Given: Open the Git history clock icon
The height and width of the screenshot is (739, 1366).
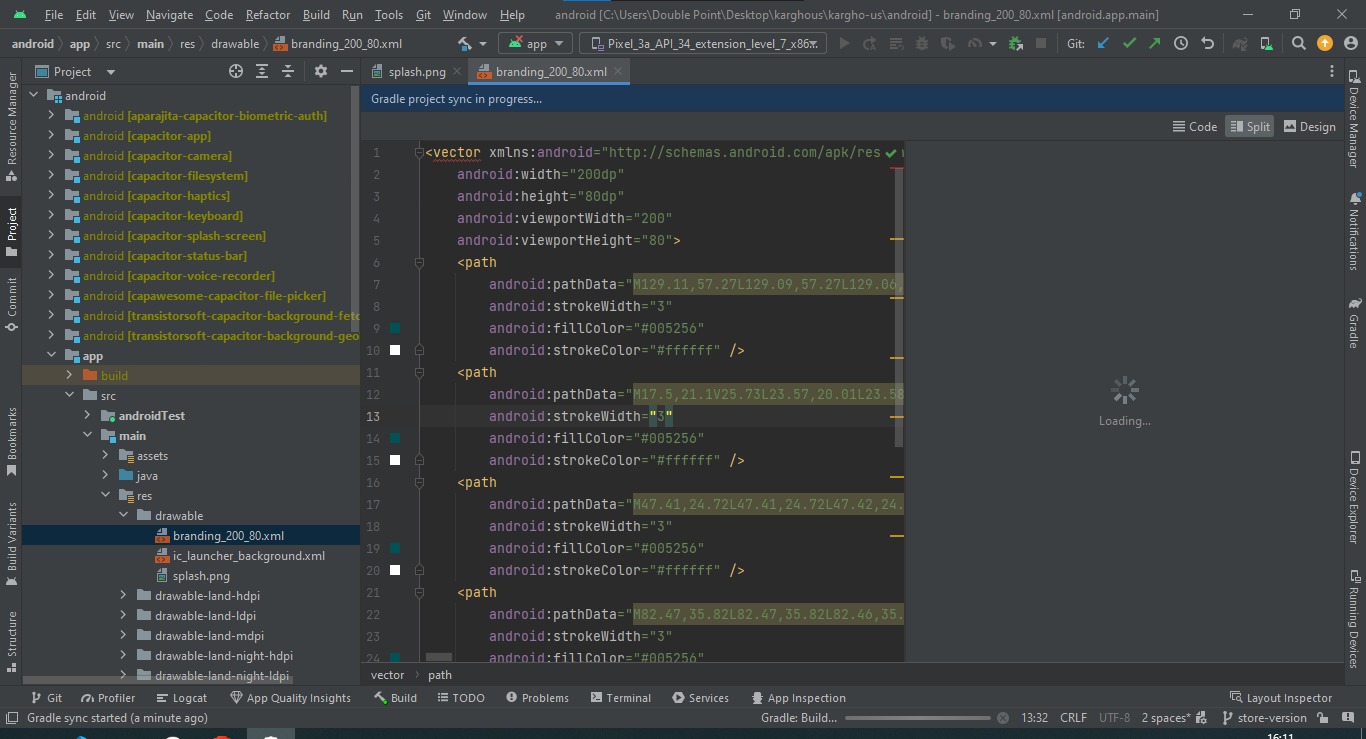Looking at the screenshot, I should pos(1181,44).
